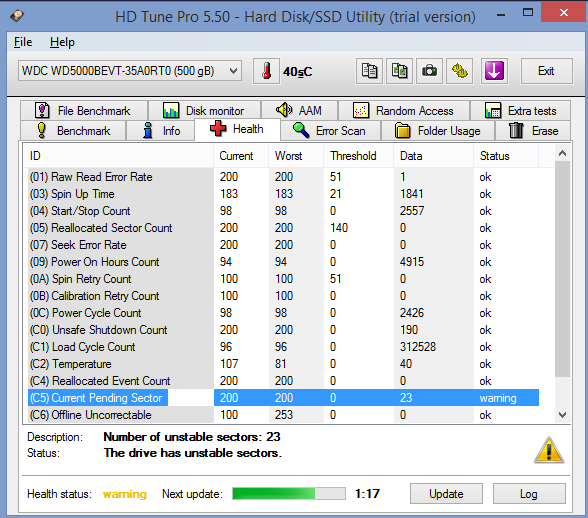Click the Data column header

[434, 156]
